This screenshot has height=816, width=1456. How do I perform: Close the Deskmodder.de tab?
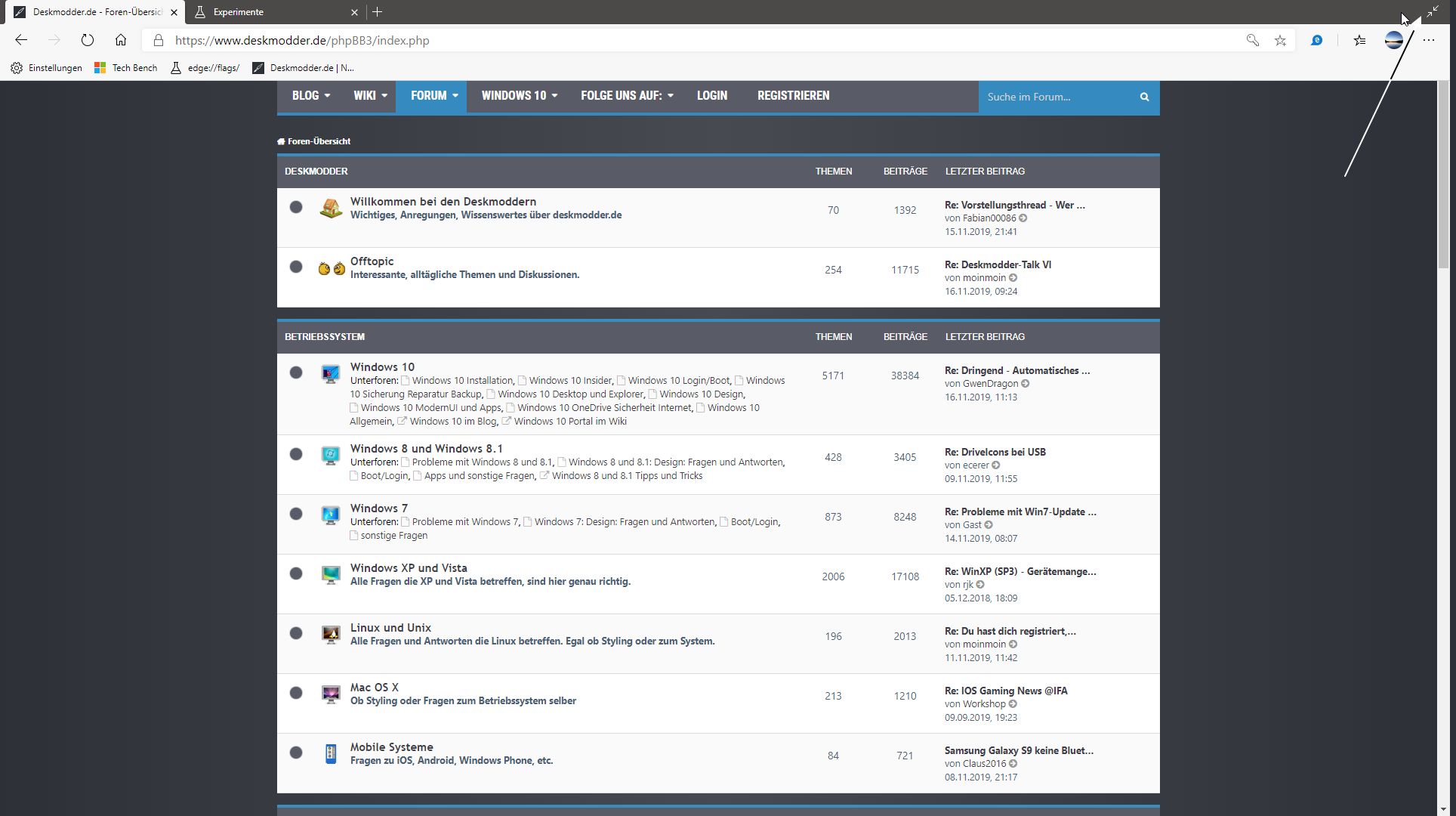click(x=174, y=12)
